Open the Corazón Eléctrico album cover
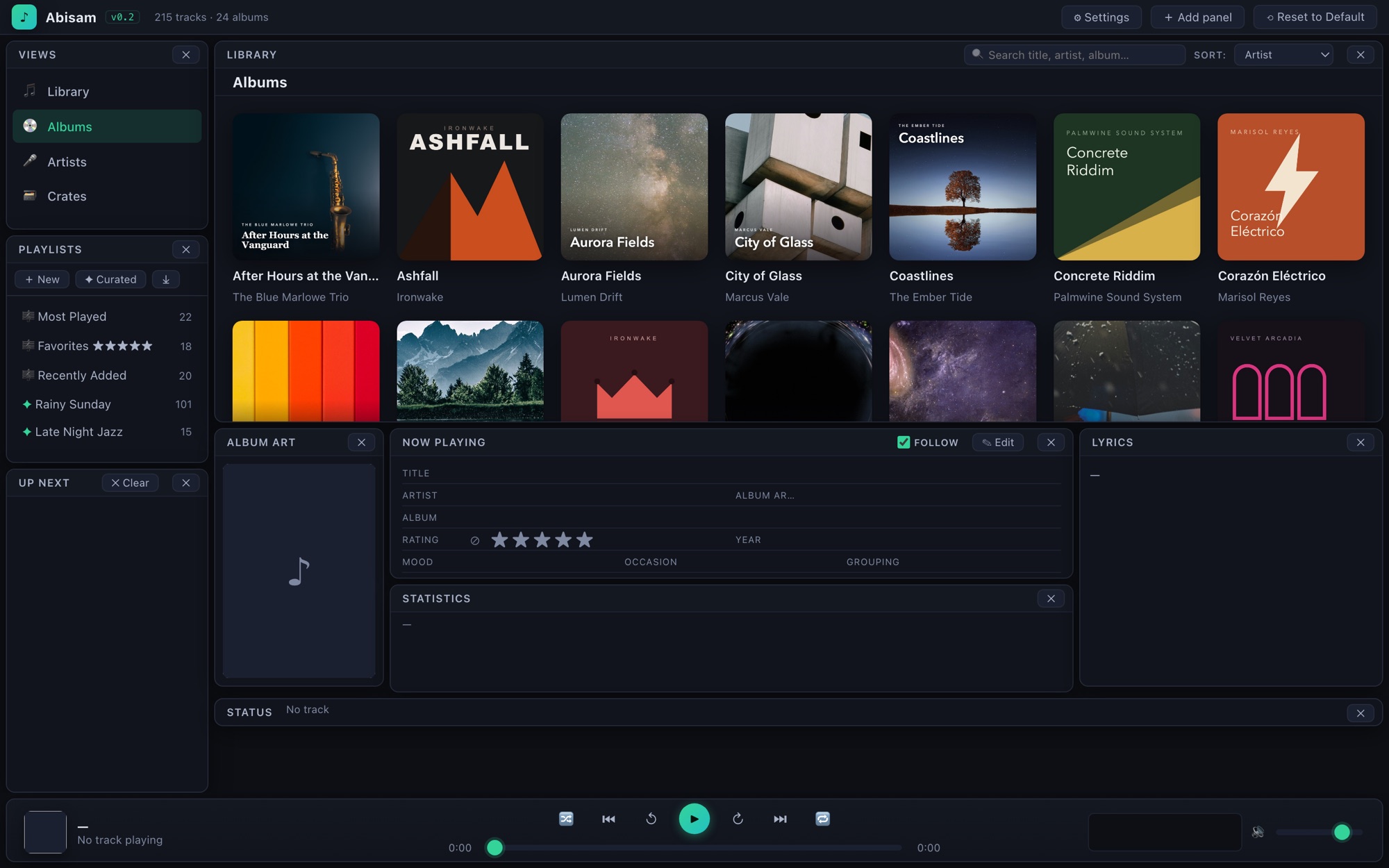This screenshot has height=868, width=1389. (1291, 187)
